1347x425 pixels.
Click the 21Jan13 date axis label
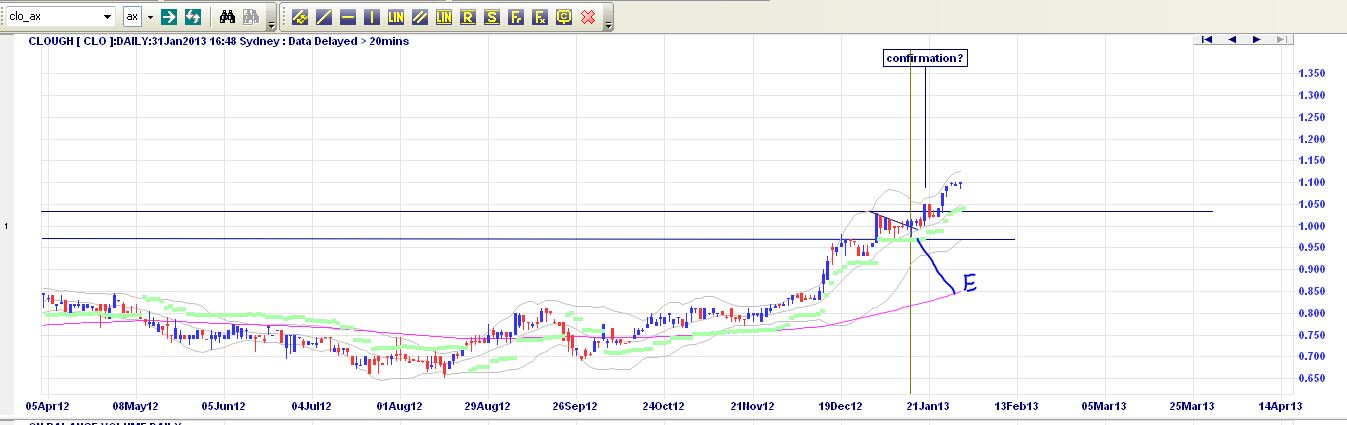(x=927, y=406)
